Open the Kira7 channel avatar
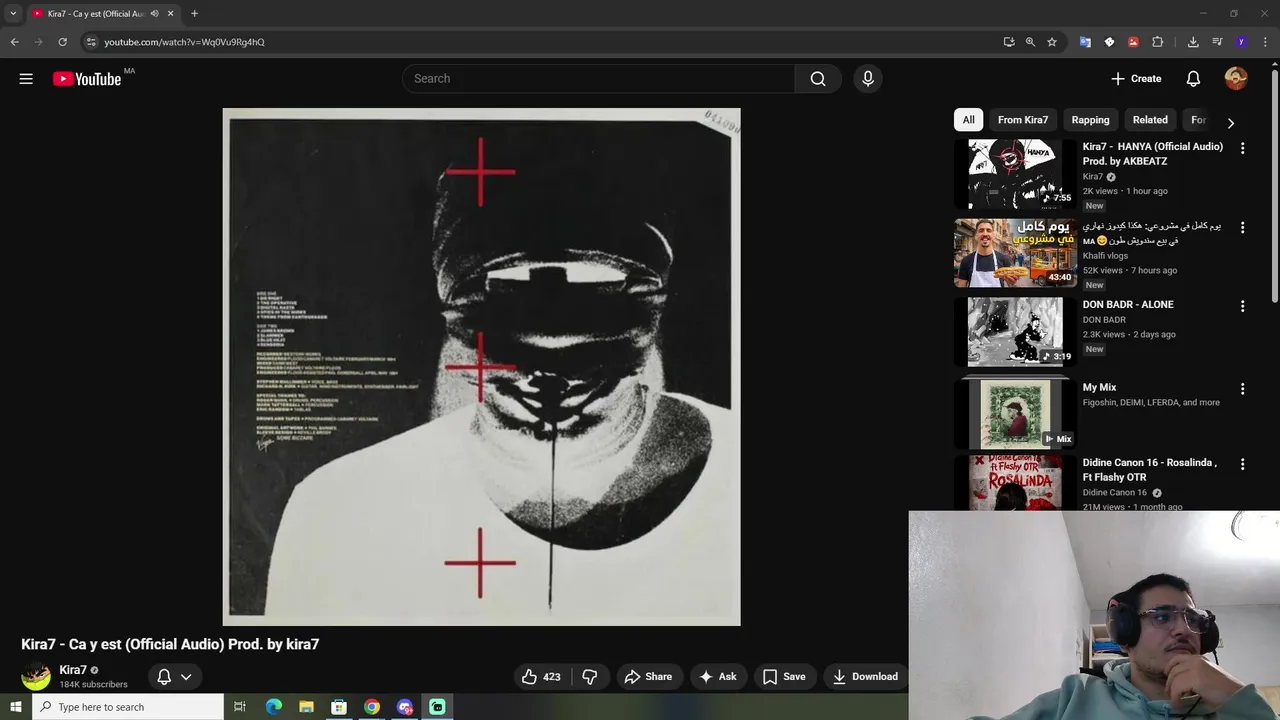1280x720 pixels. click(x=36, y=677)
